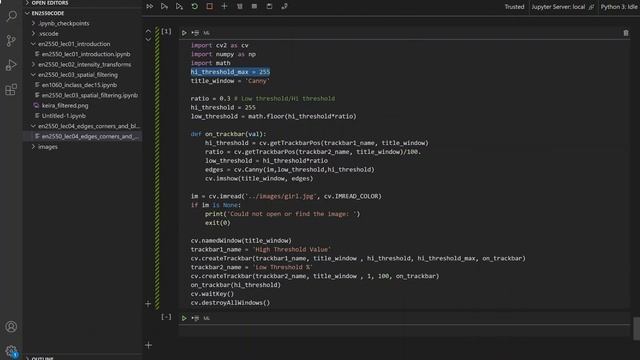Image resolution: width=640 pixels, height=360 pixels.
Task: Click the 'def on_trackbar(val):' line
Action: [228, 134]
